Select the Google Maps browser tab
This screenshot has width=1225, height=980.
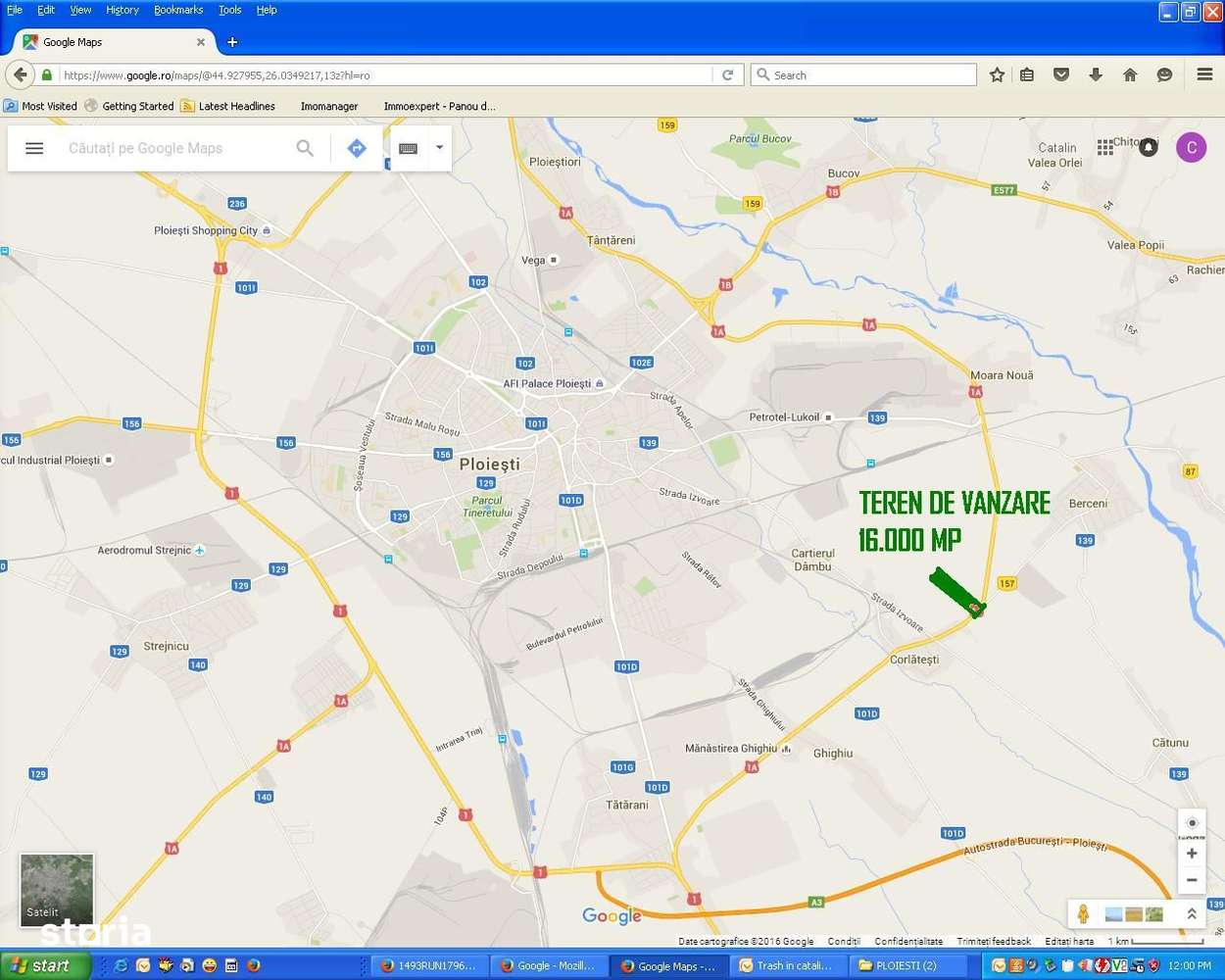[x=113, y=42]
